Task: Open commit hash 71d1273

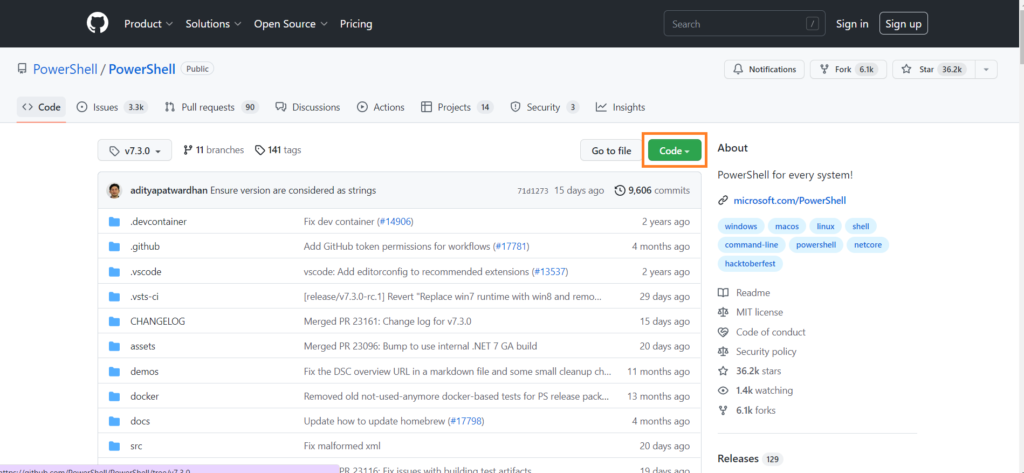Action: [x=532, y=191]
